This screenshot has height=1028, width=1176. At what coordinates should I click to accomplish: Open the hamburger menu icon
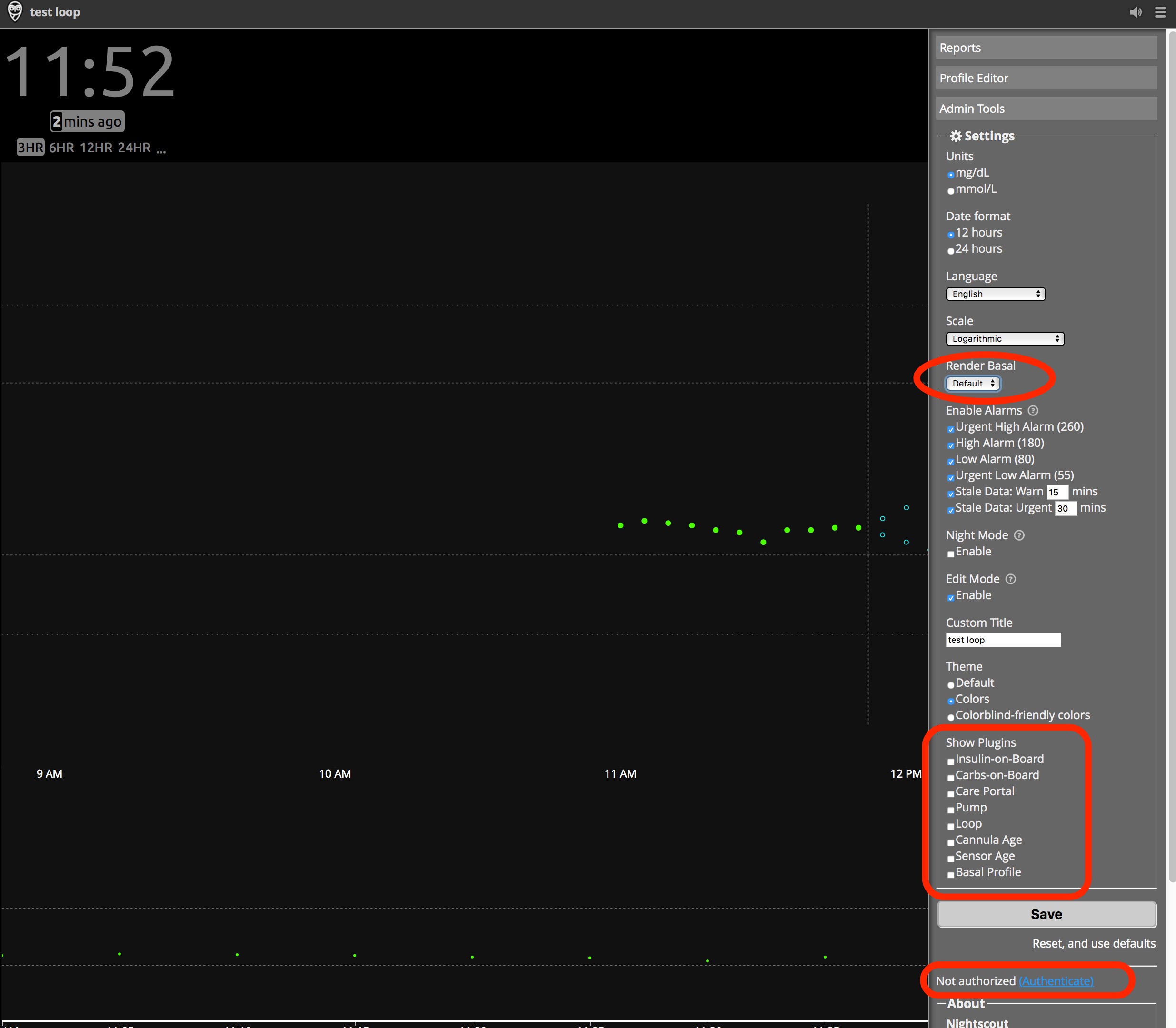[x=1160, y=12]
